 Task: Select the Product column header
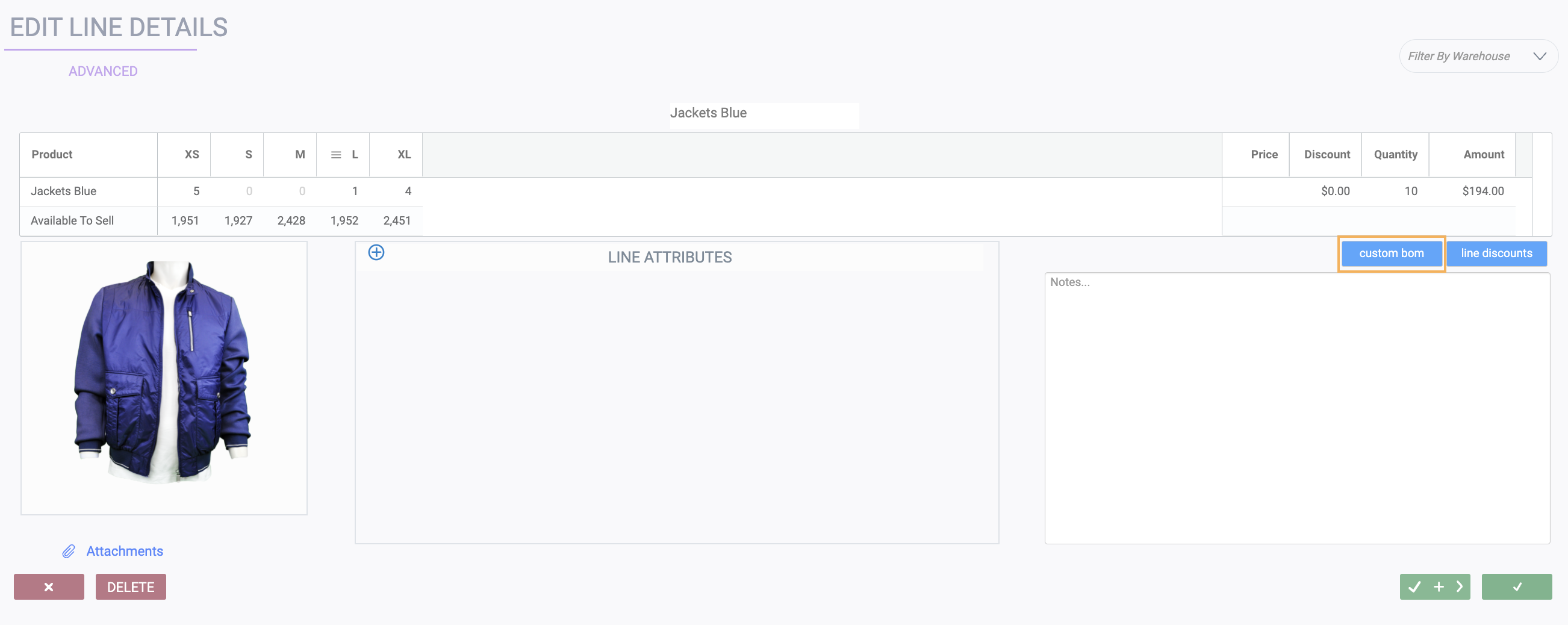pyautogui.click(x=89, y=155)
